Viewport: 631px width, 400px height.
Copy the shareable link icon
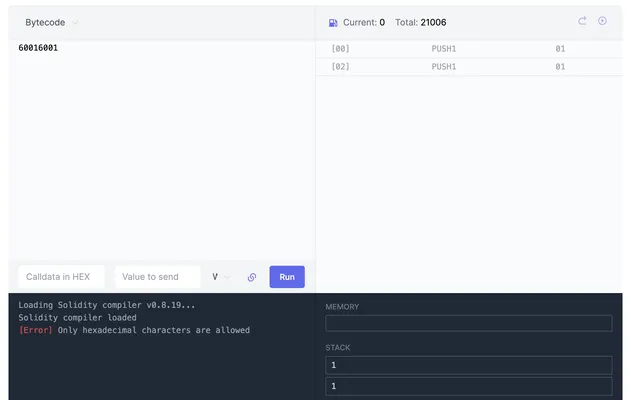coord(252,277)
